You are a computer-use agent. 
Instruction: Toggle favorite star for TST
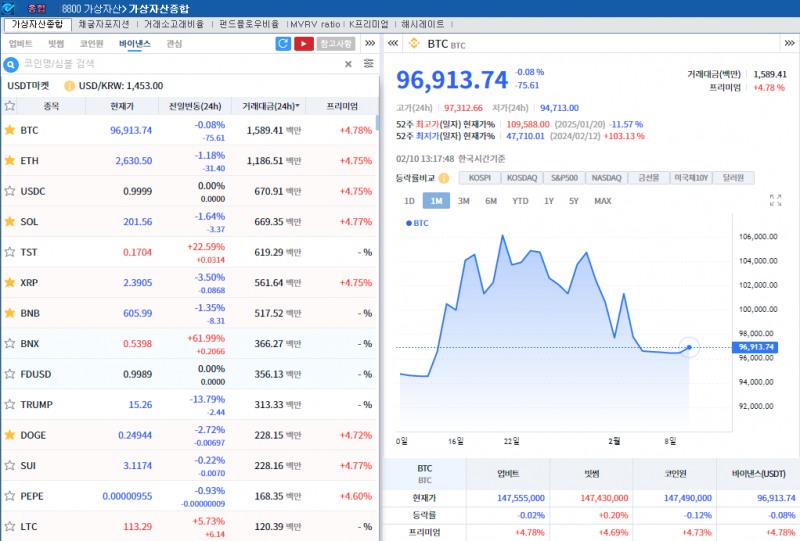(x=10, y=252)
